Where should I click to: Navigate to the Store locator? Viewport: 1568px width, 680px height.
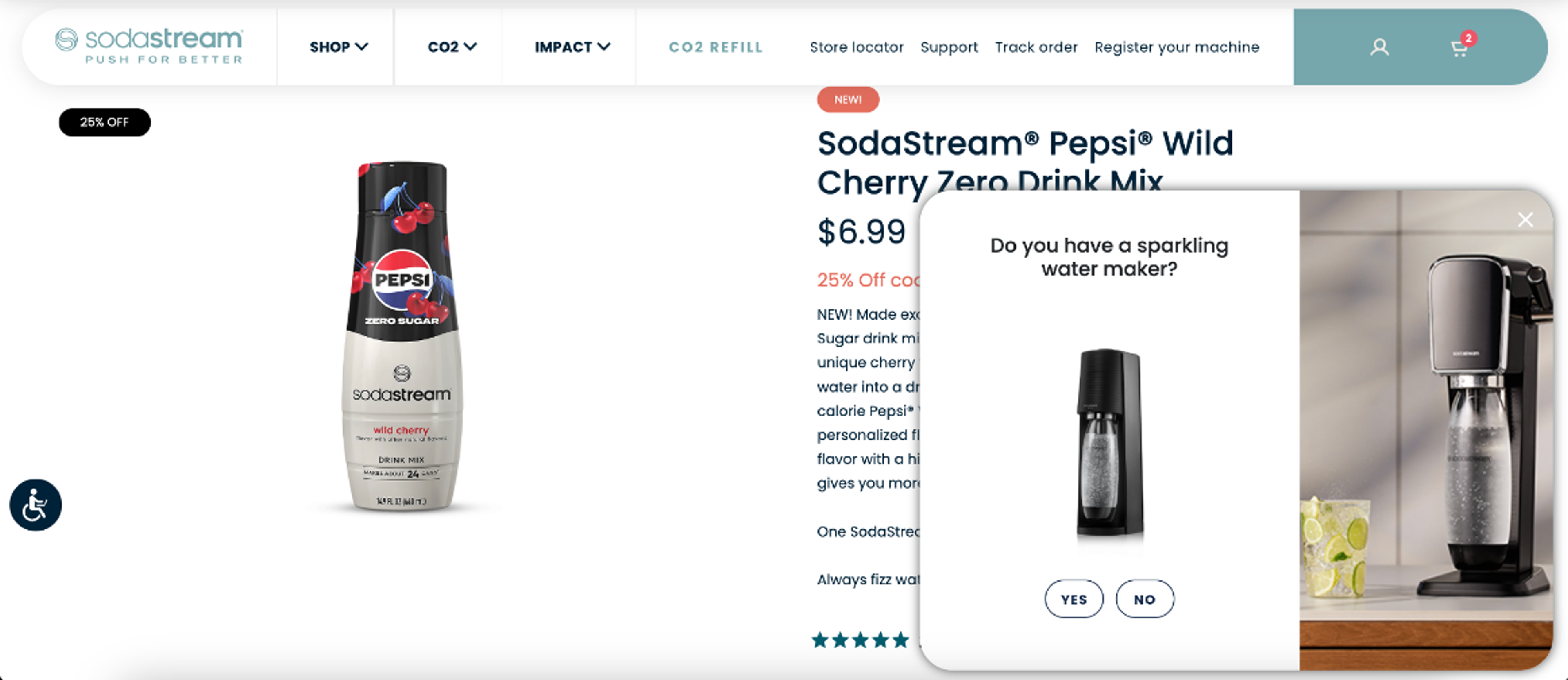point(856,47)
